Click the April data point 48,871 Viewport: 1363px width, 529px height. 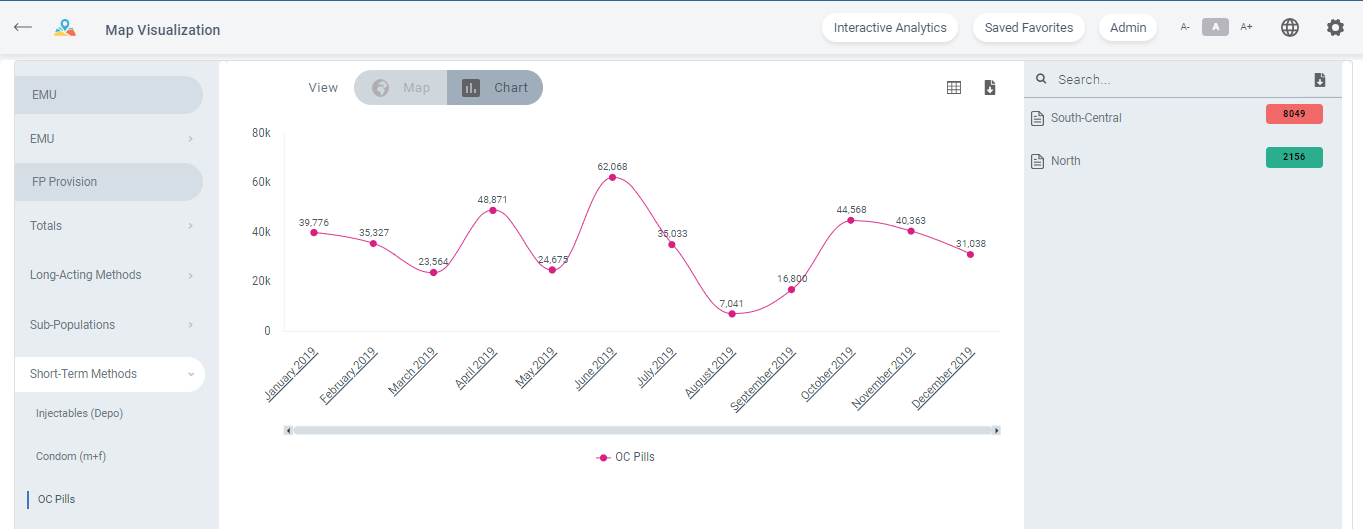492,210
